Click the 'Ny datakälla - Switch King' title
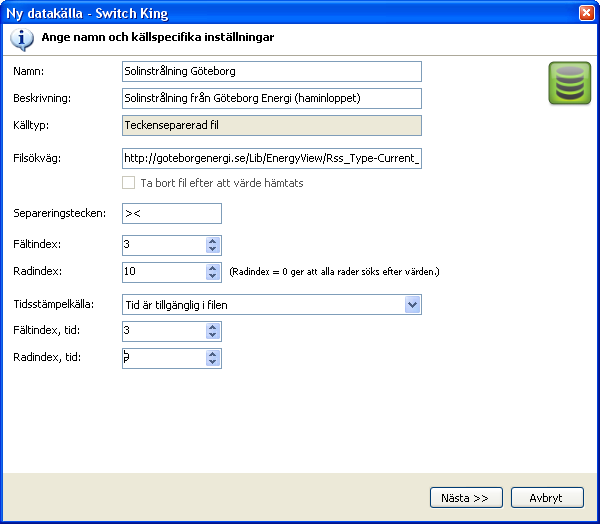The width and height of the screenshot is (600, 524). [x=87, y=13]
